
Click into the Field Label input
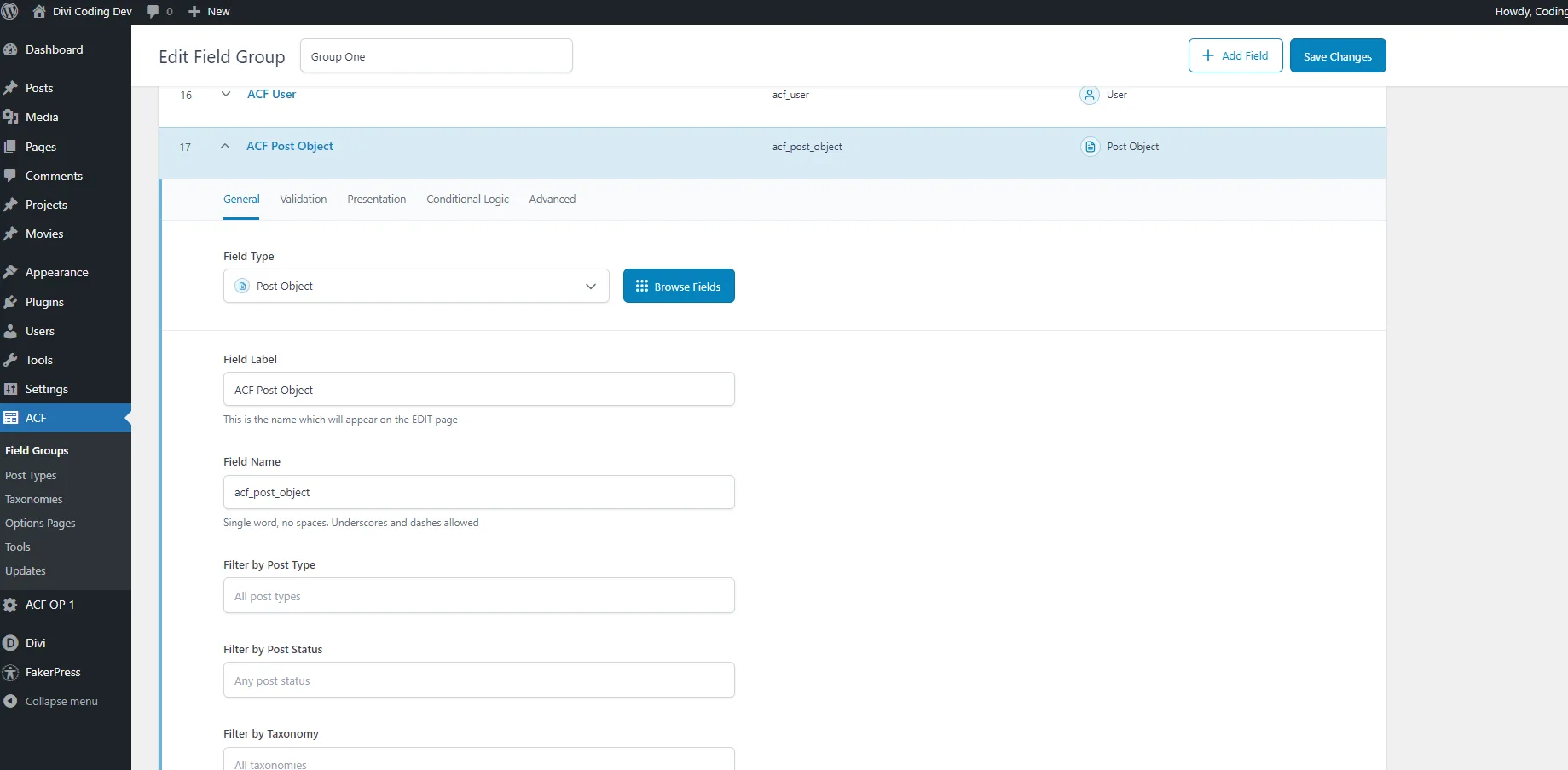coord(478,390)
